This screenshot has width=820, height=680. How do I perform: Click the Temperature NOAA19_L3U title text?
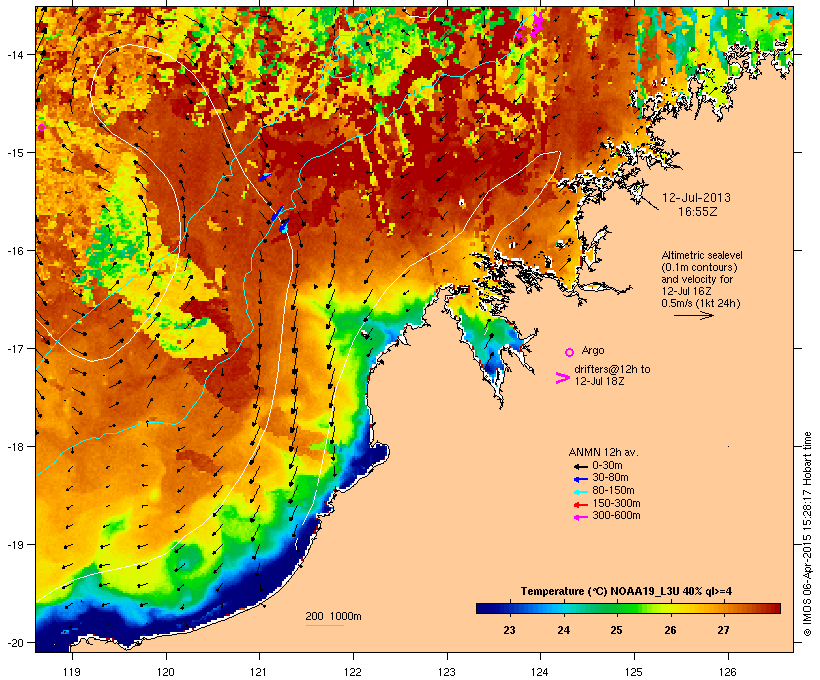626,591
